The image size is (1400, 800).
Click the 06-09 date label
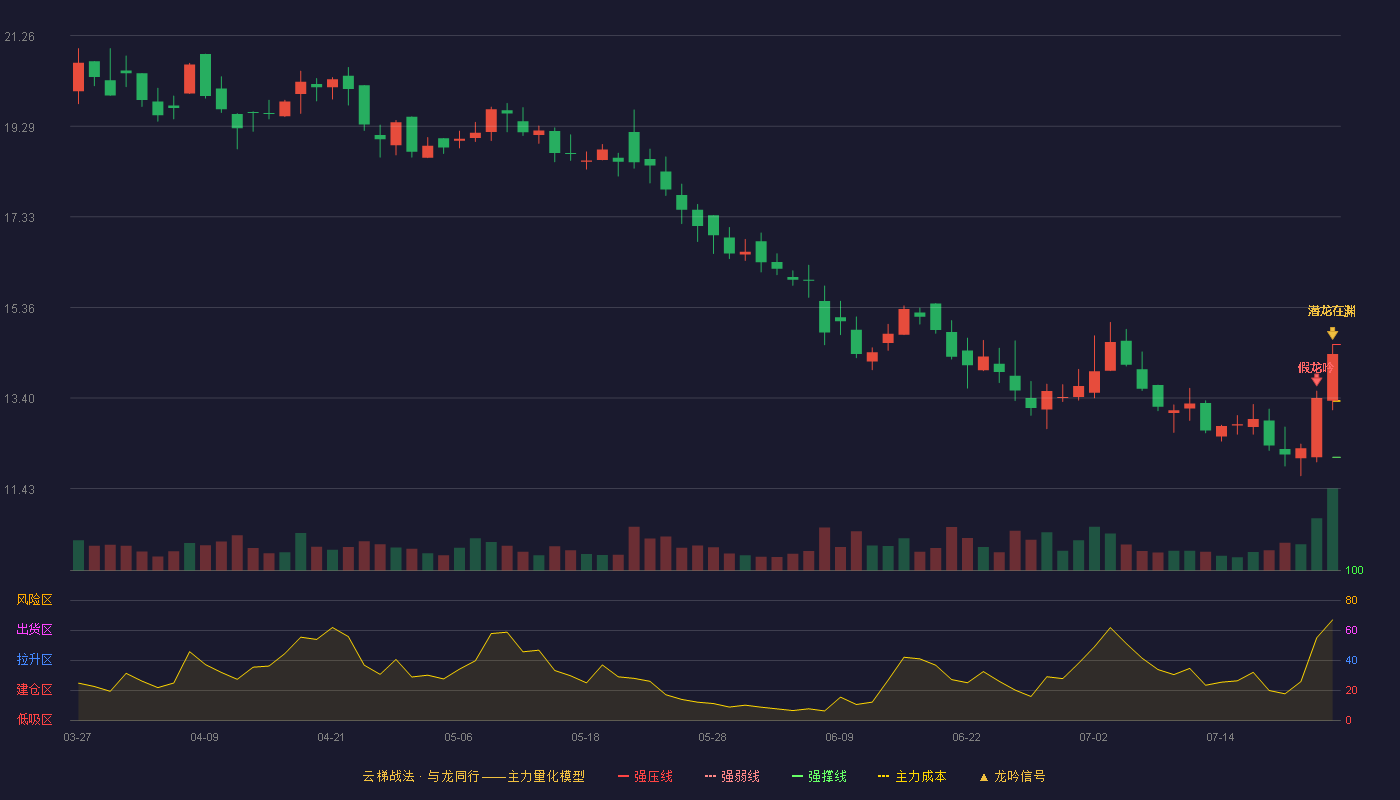pos(839,737)
